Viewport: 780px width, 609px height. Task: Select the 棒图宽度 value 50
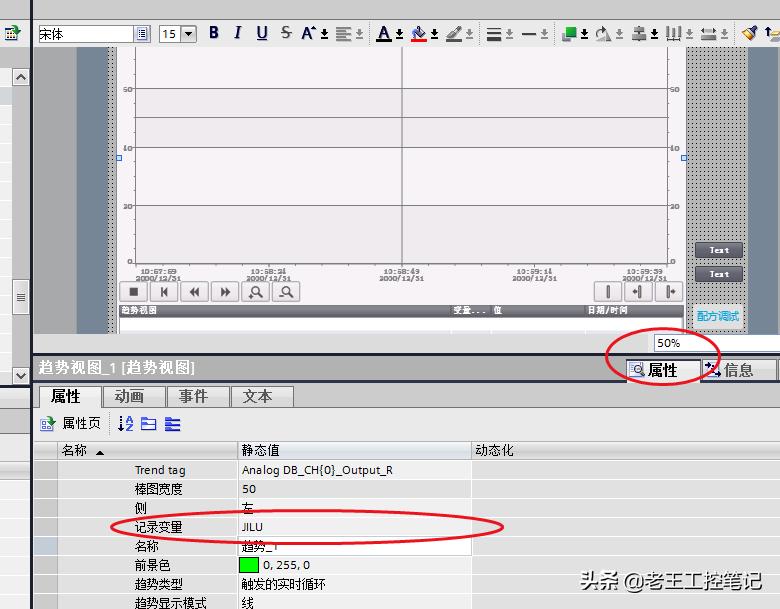(x=355, y=489)
